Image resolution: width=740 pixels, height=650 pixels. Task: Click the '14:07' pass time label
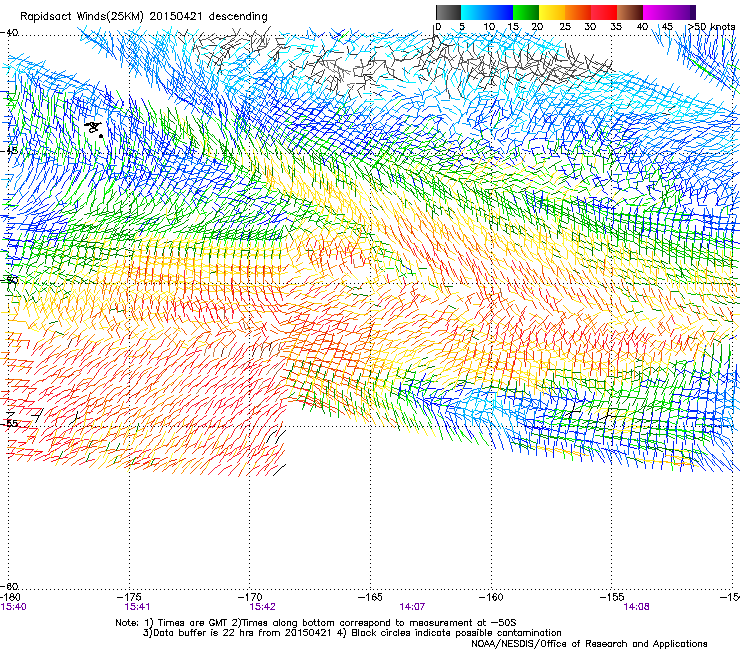point(412,607)
